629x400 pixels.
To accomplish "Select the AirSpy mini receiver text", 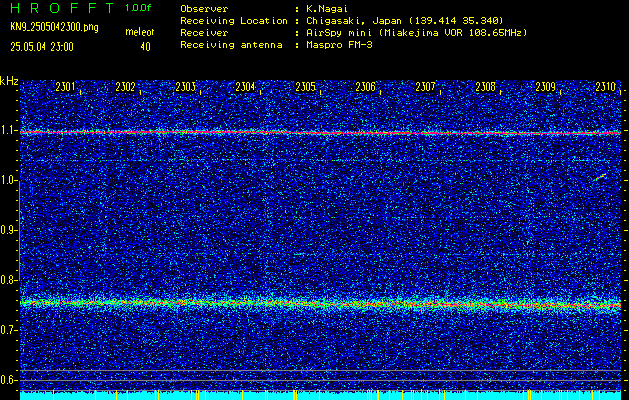I will point(415,32).
